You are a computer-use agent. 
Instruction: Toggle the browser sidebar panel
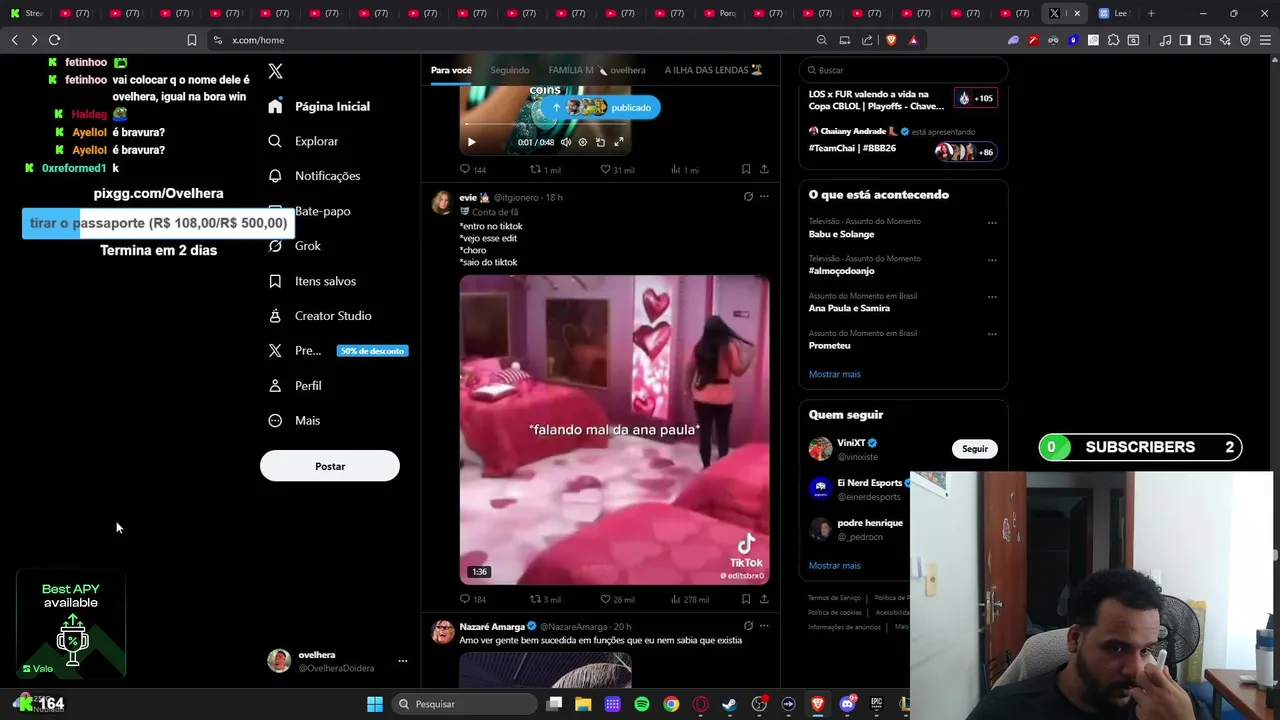[x=1185, y=40]
